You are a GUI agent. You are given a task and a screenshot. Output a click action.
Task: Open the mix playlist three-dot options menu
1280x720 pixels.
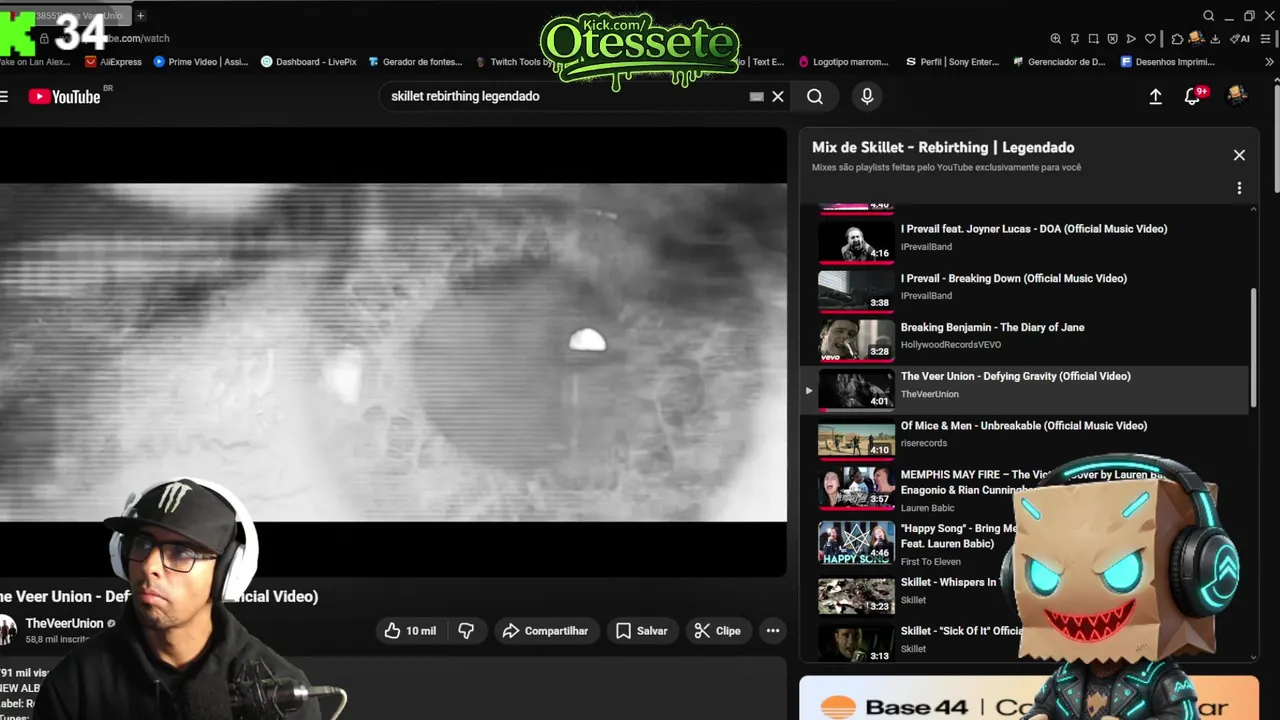(x=1239, y=188)
